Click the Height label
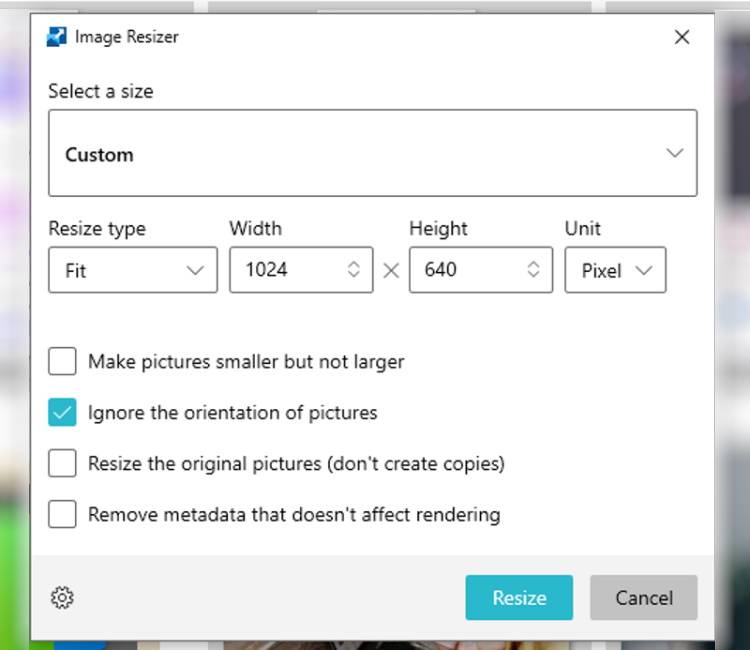 click(438, 229)
